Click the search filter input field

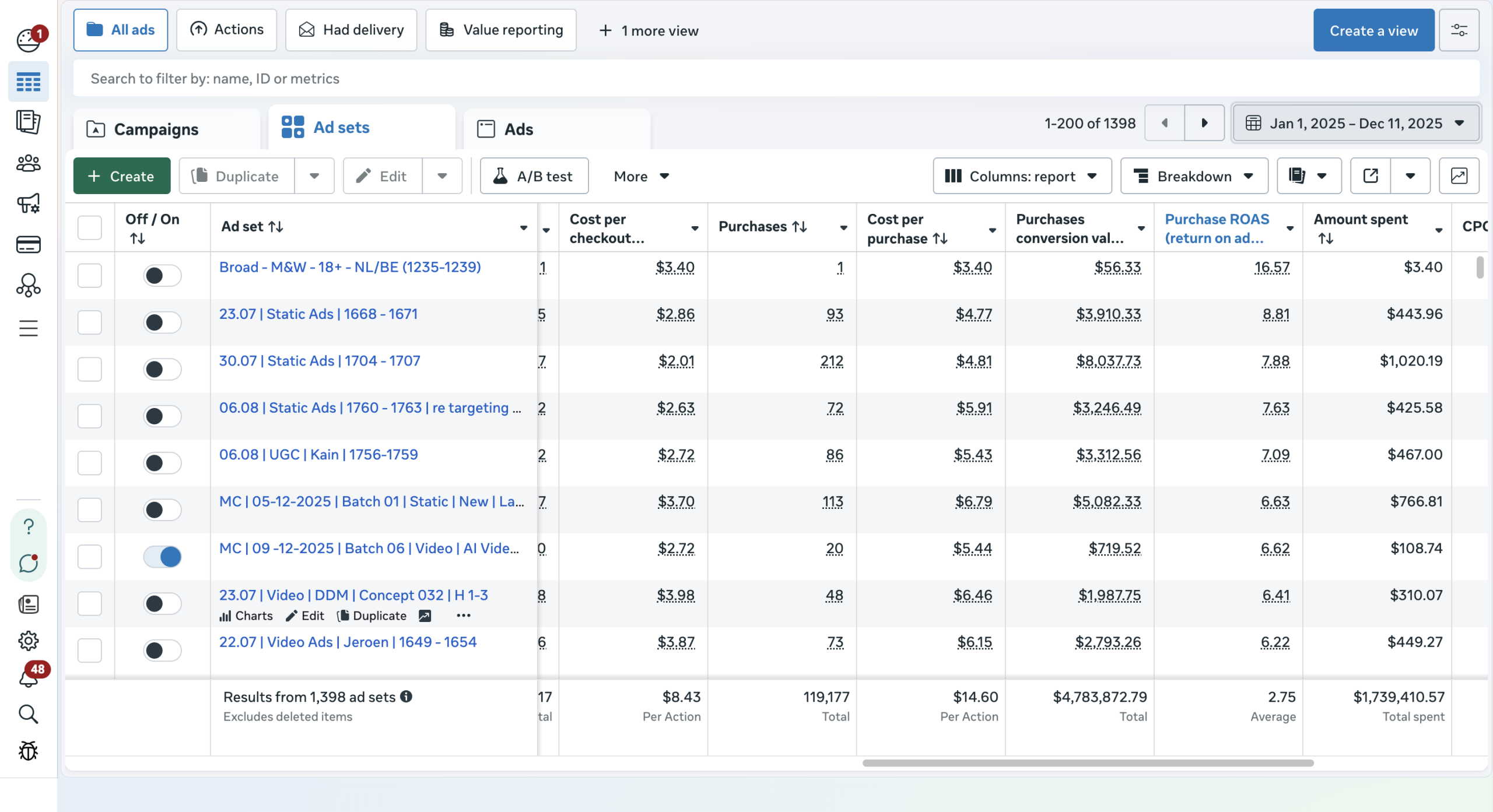pyautogui.click(x=776, y=79)
